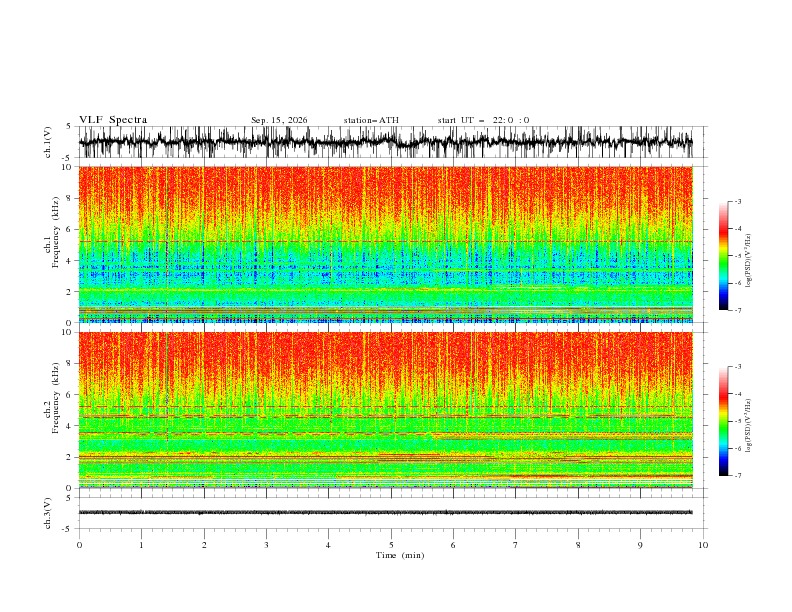Click the ch.1 Frequency (kHz) axis label
This screenshot has height=612, width=792.
(x=52, y=244)
